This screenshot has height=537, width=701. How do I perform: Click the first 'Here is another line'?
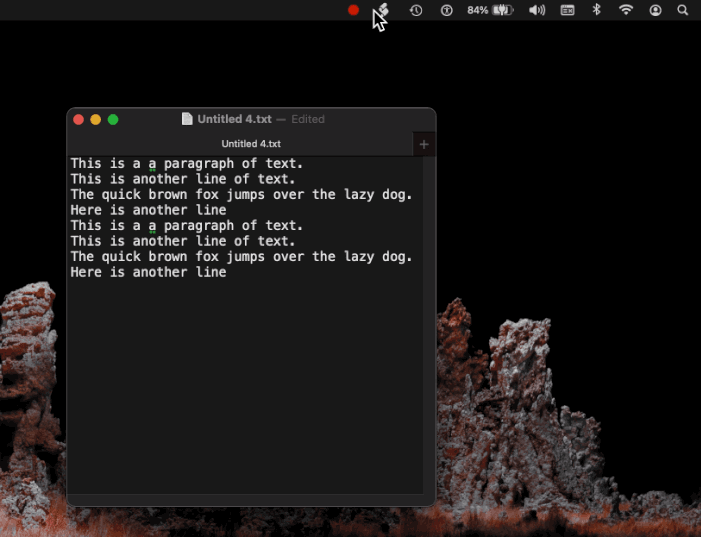[x=148, y=210]
